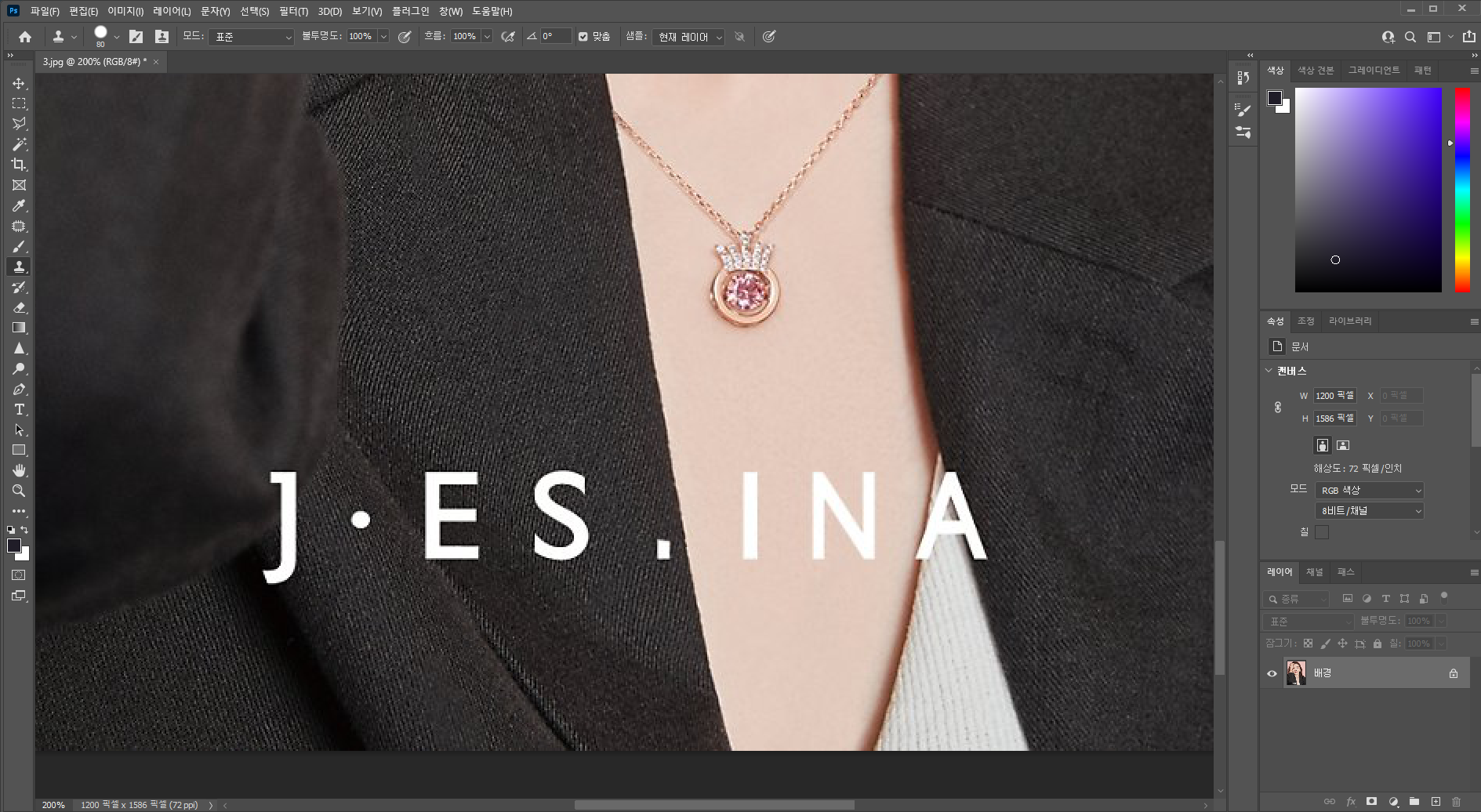Open the 모드 표준 blending mode dropdown
Image resolution: width=1481 pixels, height=812 pixels.
coord(251,37)
